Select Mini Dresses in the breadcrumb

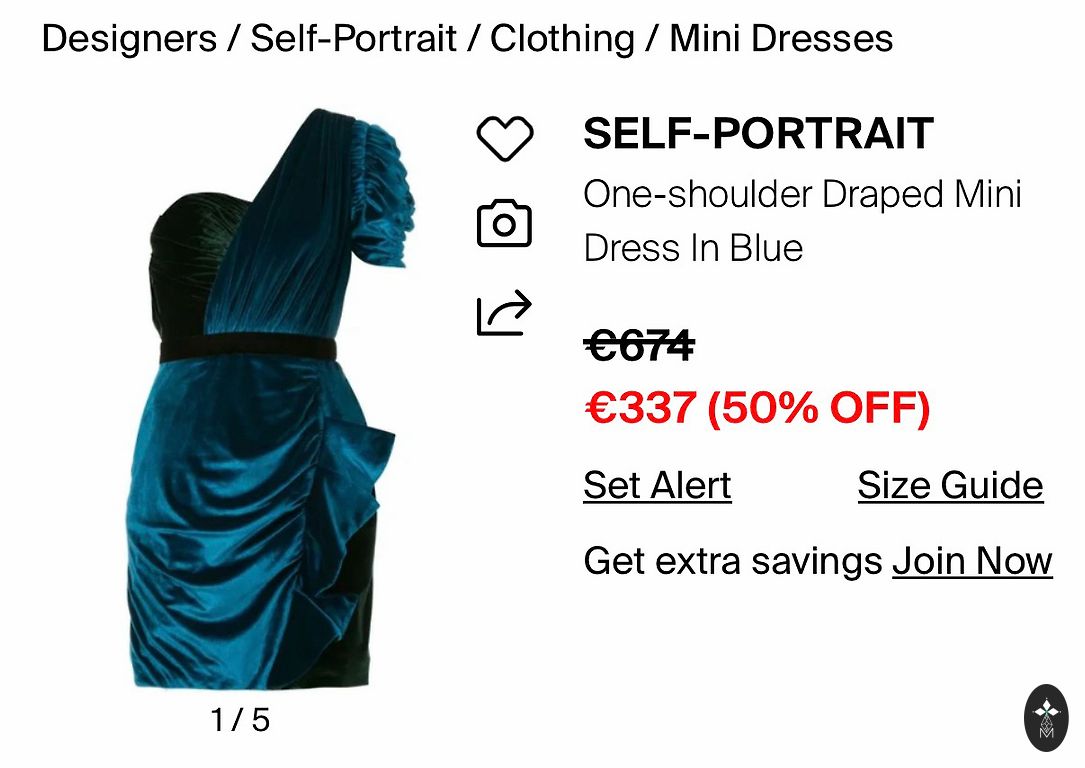781,38
